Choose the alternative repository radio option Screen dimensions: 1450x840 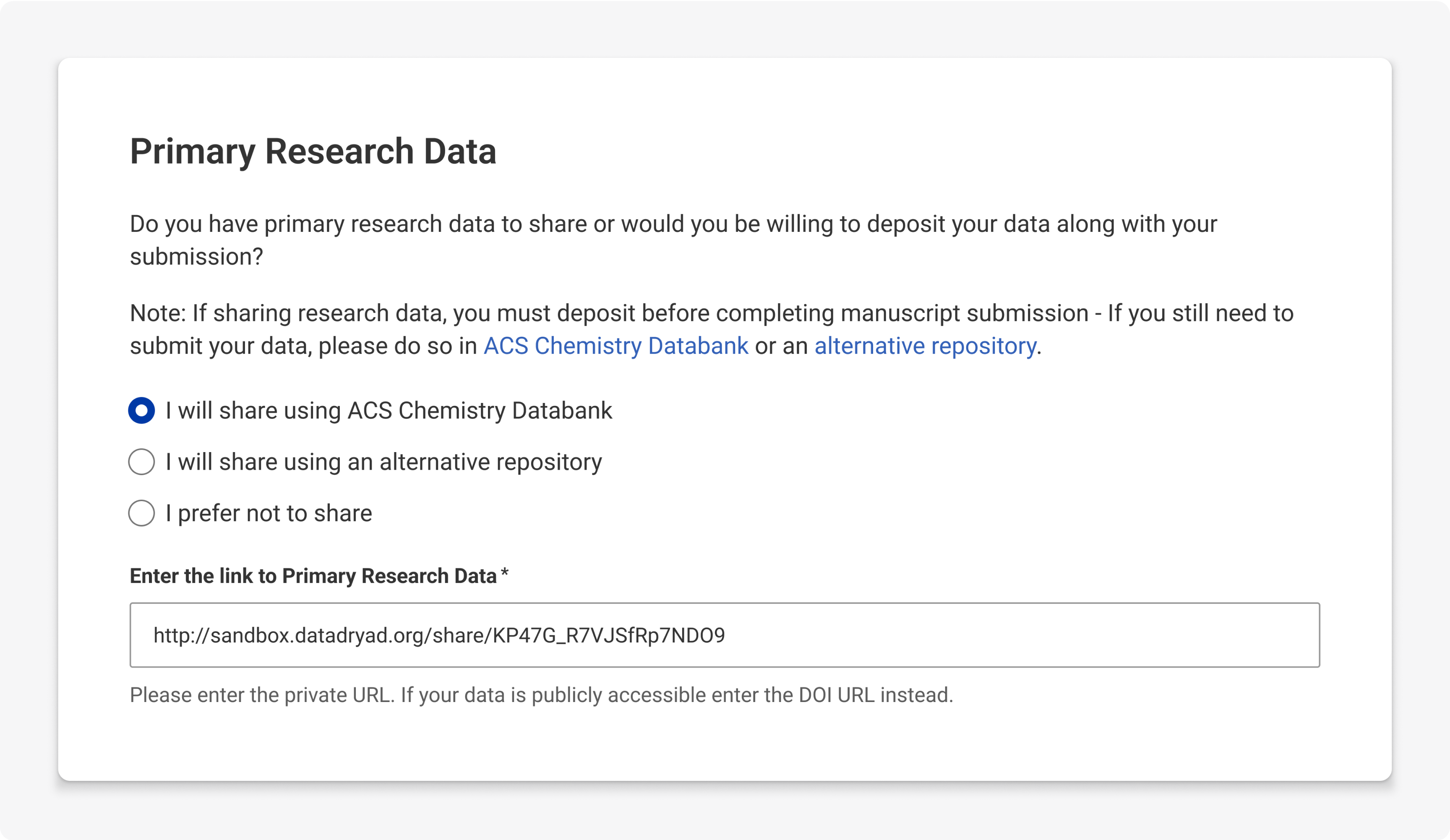click(141, 462)
